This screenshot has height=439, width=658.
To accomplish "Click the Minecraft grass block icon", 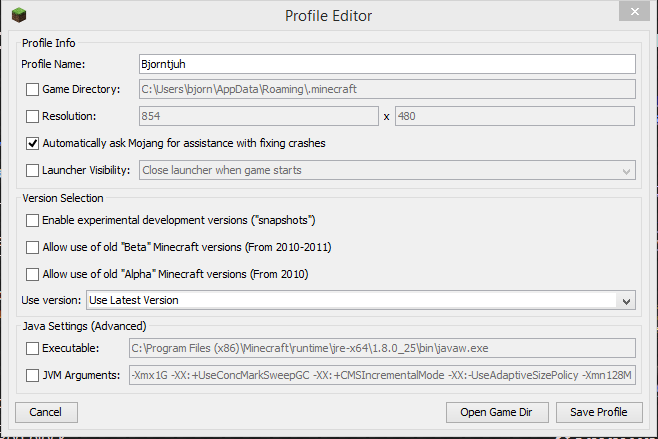I will click(x=19, y=16).
